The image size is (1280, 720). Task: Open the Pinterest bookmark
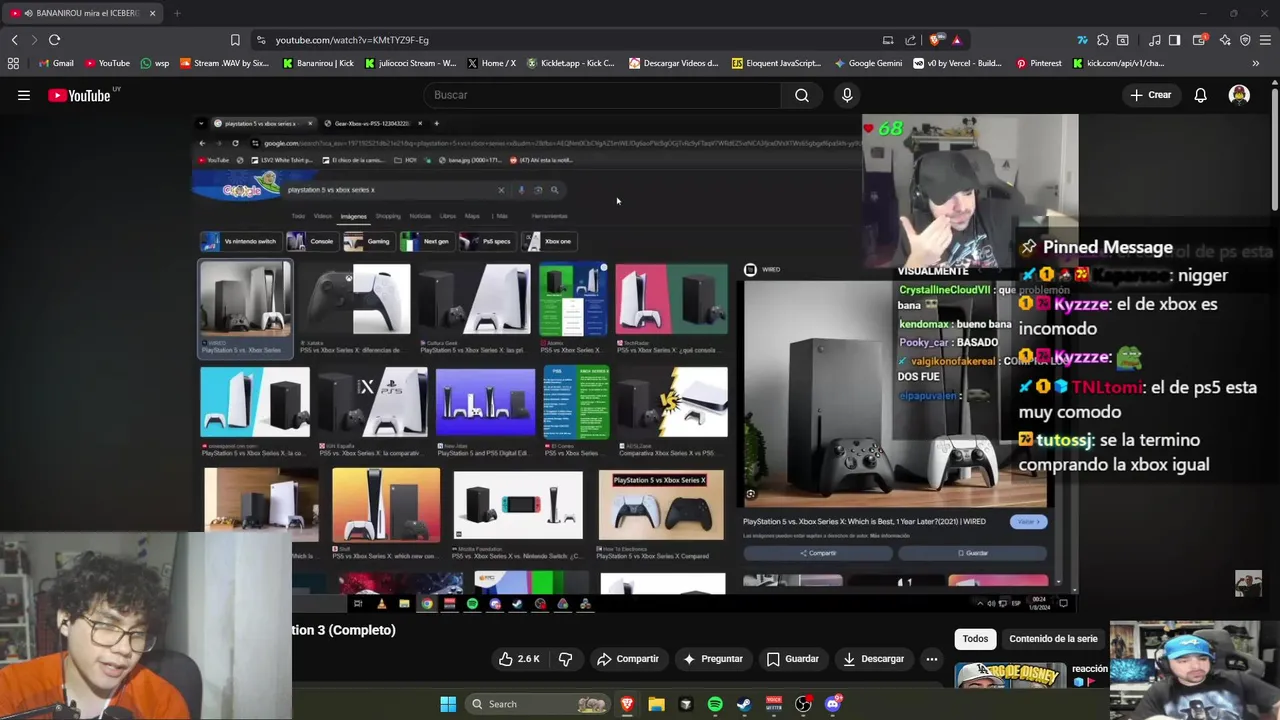coord(1039,63)
